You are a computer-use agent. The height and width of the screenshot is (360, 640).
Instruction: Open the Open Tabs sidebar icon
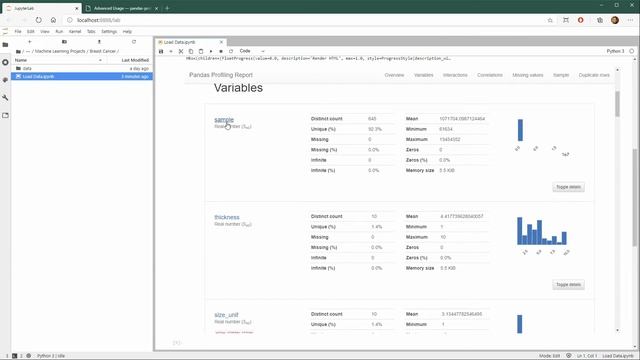tap(5, 116)
